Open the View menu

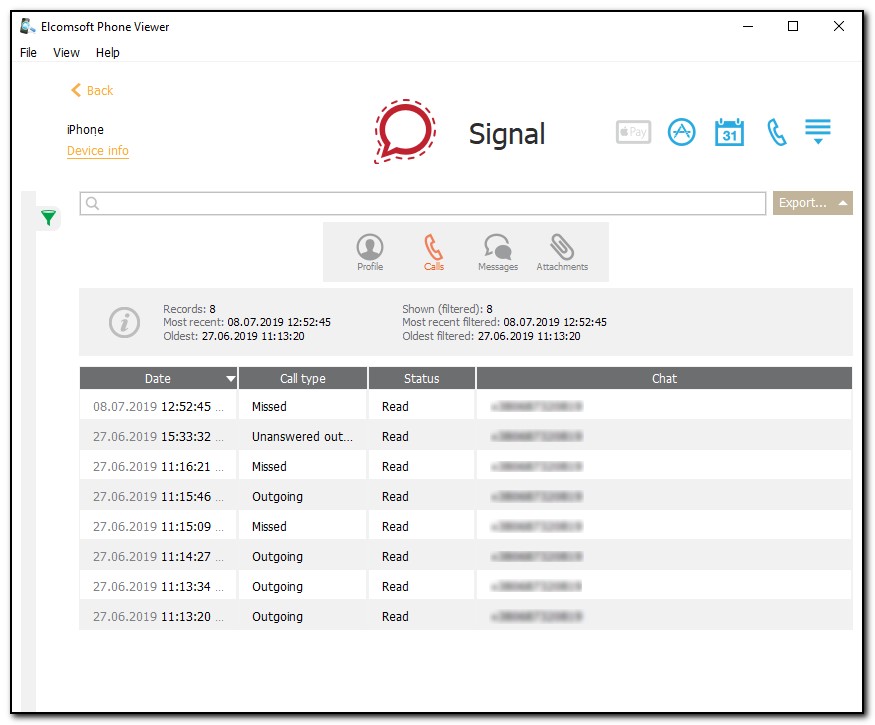click(x=66, y=52)
